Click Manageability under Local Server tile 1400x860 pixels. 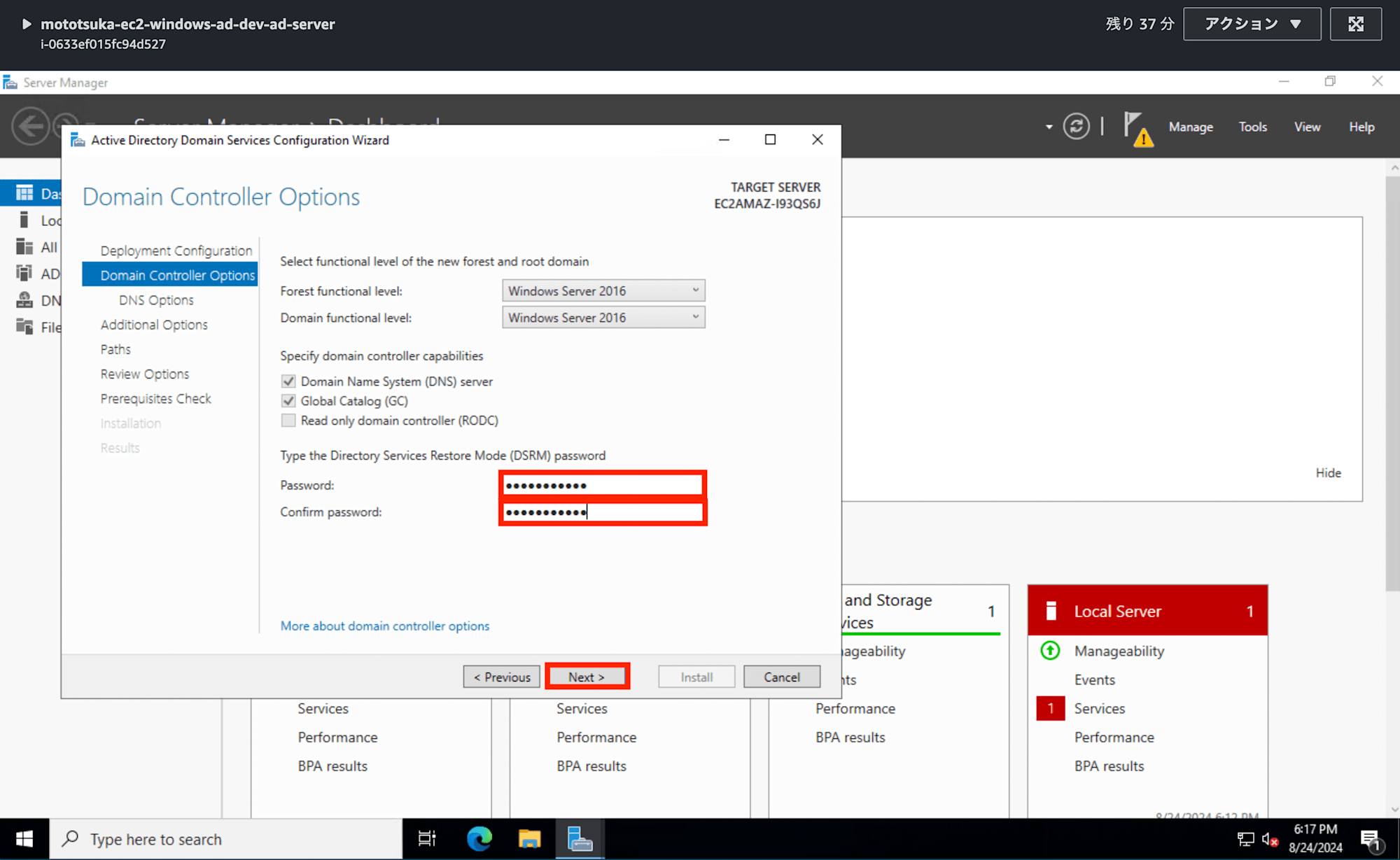[1119, 651]
